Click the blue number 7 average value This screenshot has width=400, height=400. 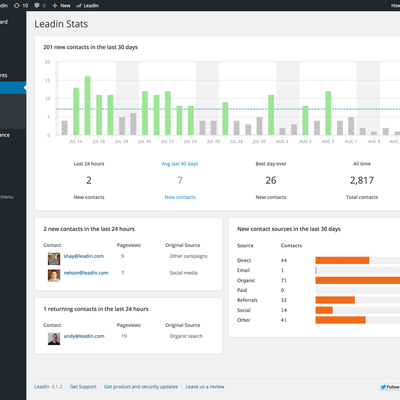[180, 180]
